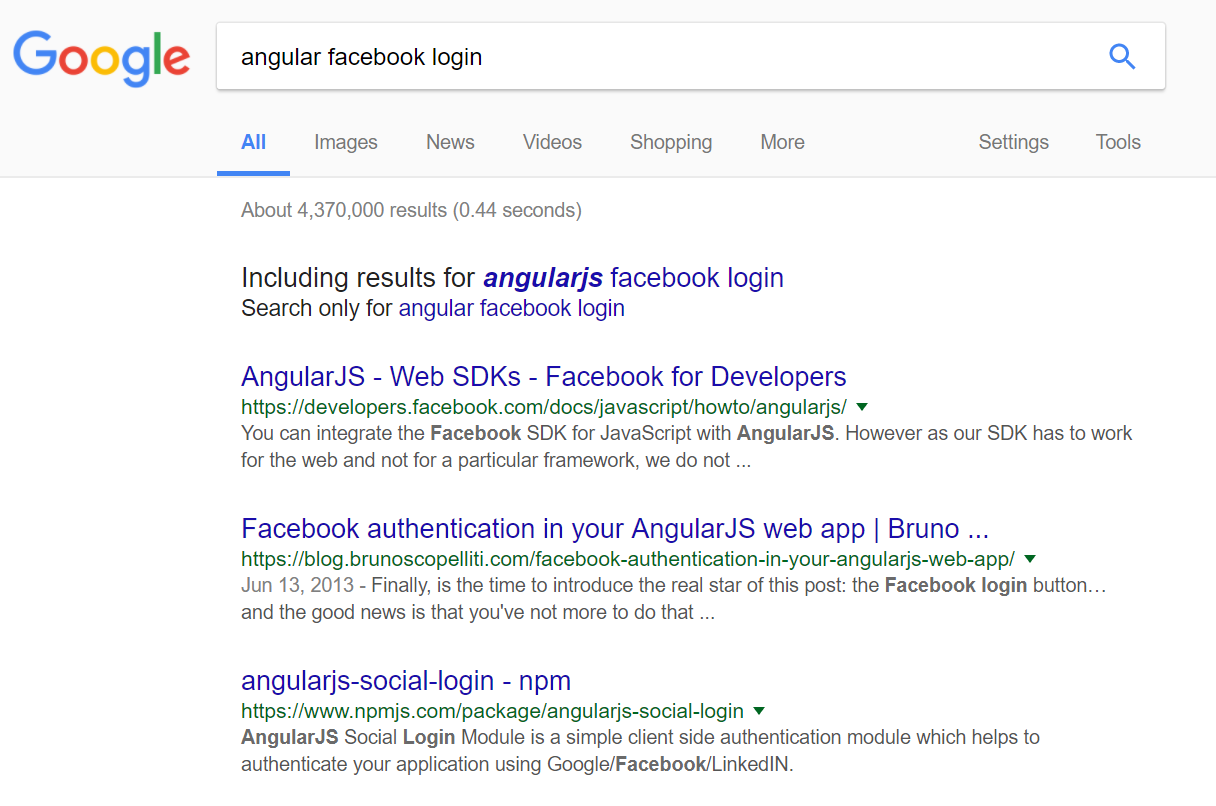Expand arrow beside developers.facebook.com URL

pos(862,407)
